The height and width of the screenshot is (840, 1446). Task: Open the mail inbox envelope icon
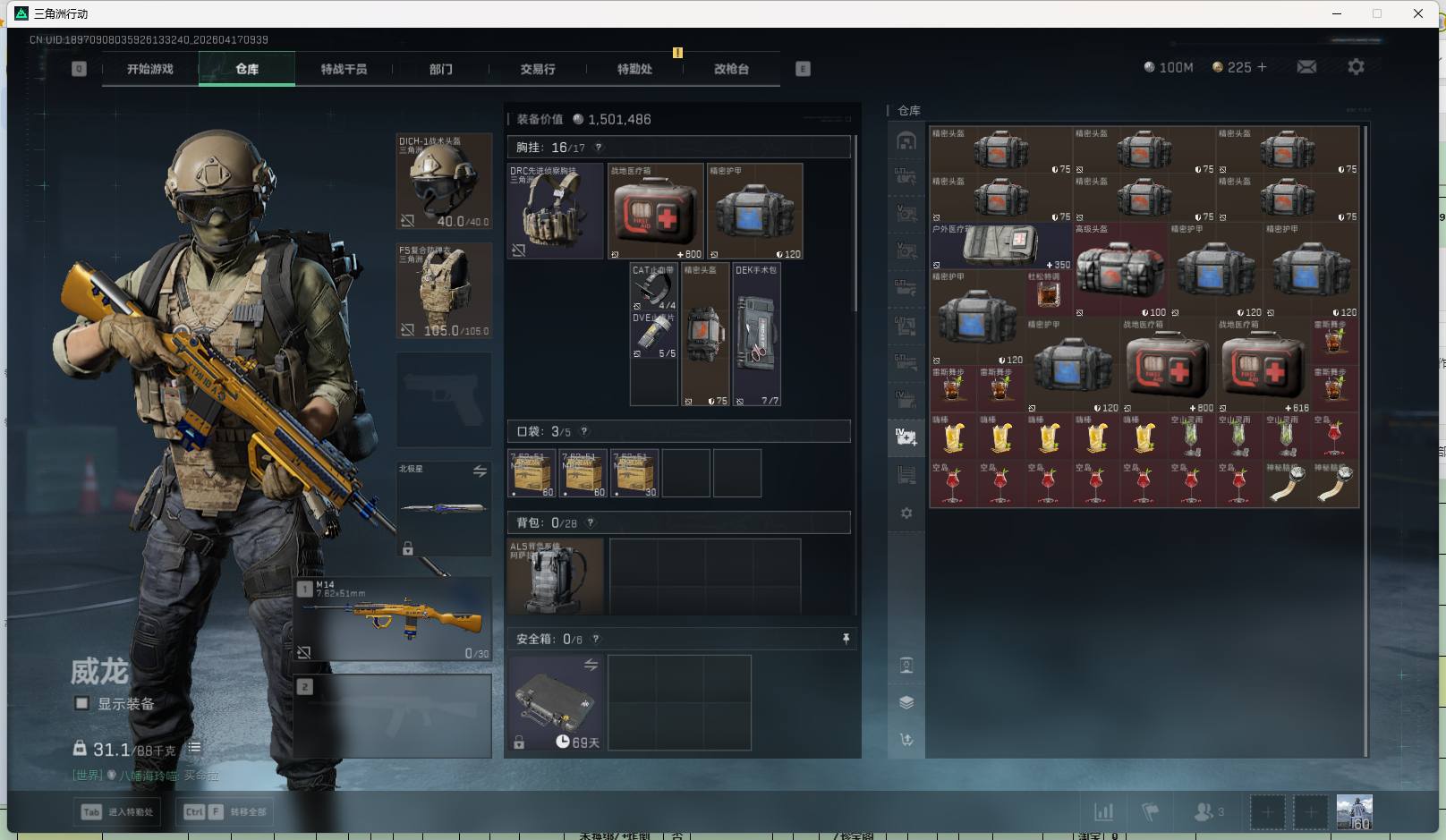(x=1306, y=67)
